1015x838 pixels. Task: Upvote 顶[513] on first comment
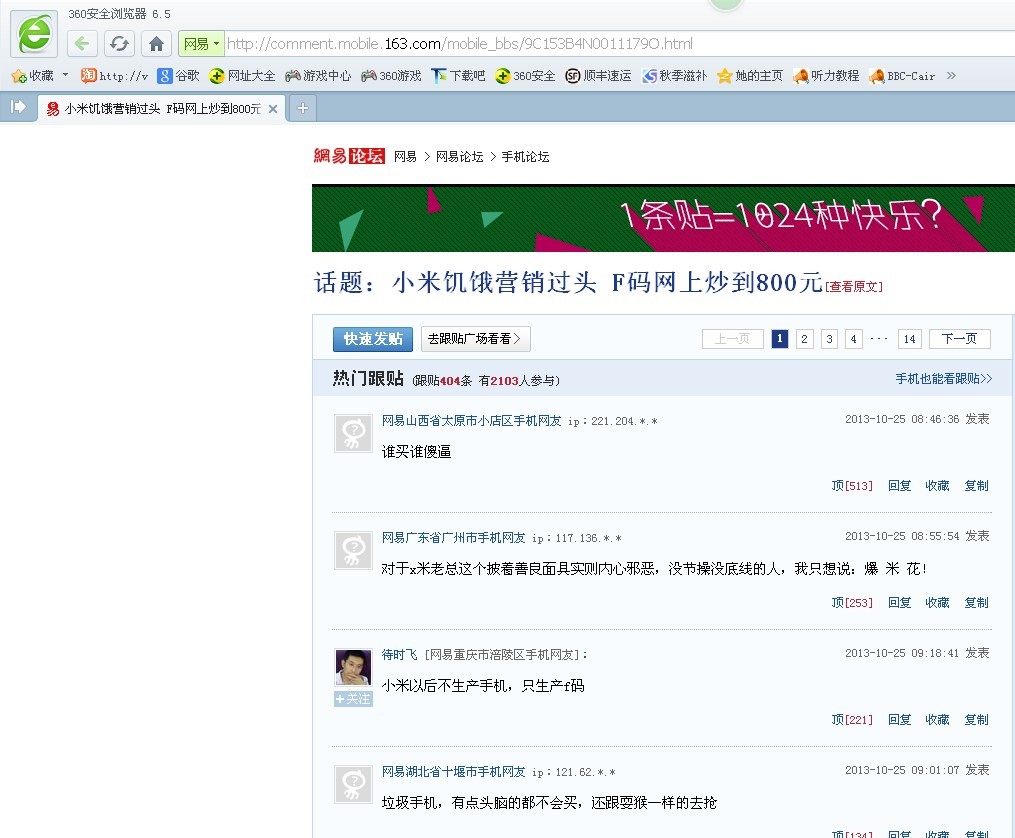tap(852, 485)
